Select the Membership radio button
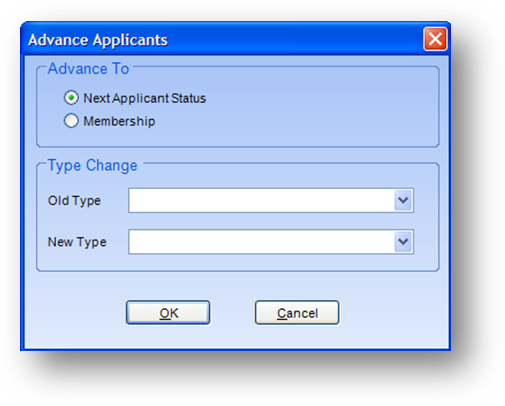505x406 pixels. tap(71, 121)
